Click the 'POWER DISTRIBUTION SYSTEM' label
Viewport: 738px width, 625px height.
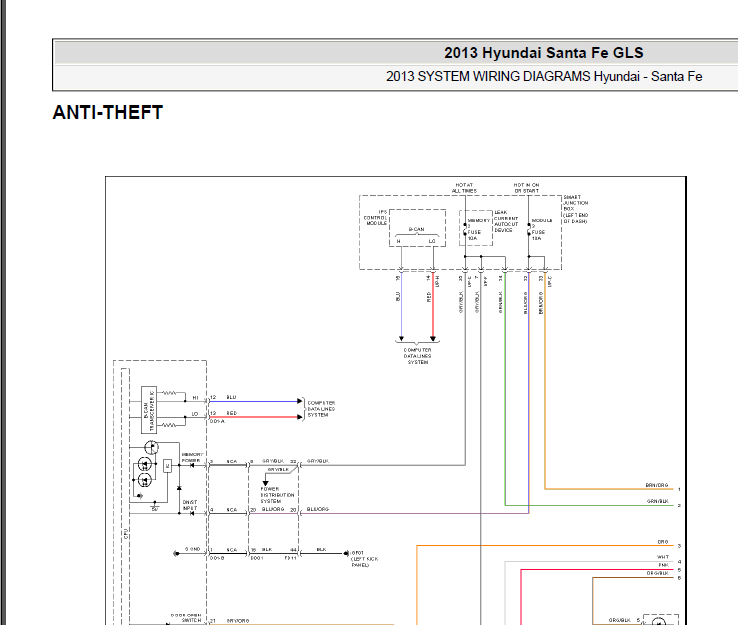tap(277, 495)
